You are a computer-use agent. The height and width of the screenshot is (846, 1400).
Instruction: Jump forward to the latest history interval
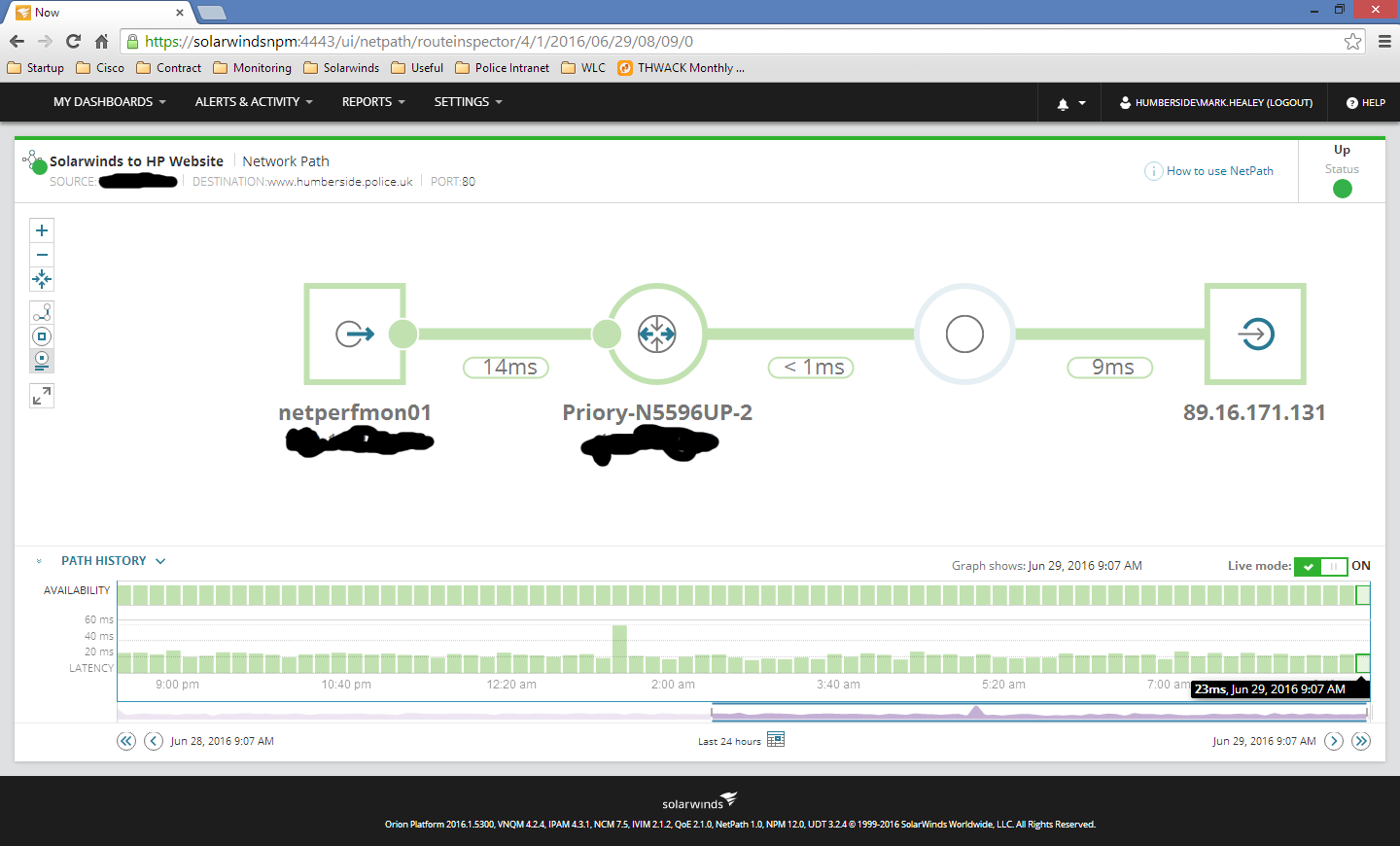[x=1361, y=741]
